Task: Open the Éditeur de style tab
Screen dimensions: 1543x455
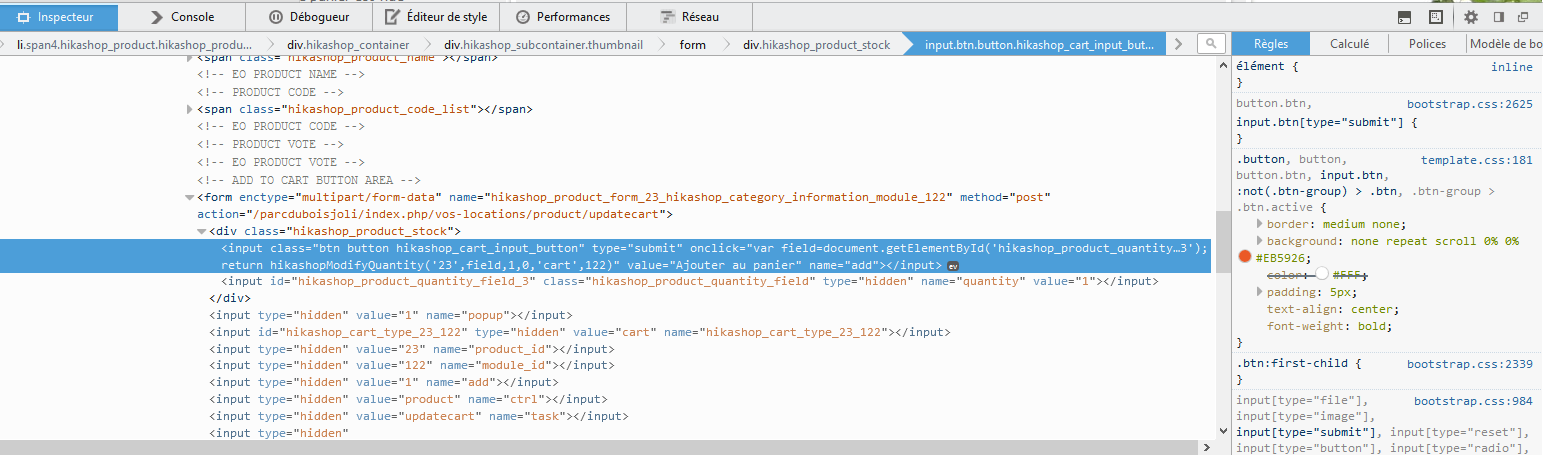Action: (435, 17)
